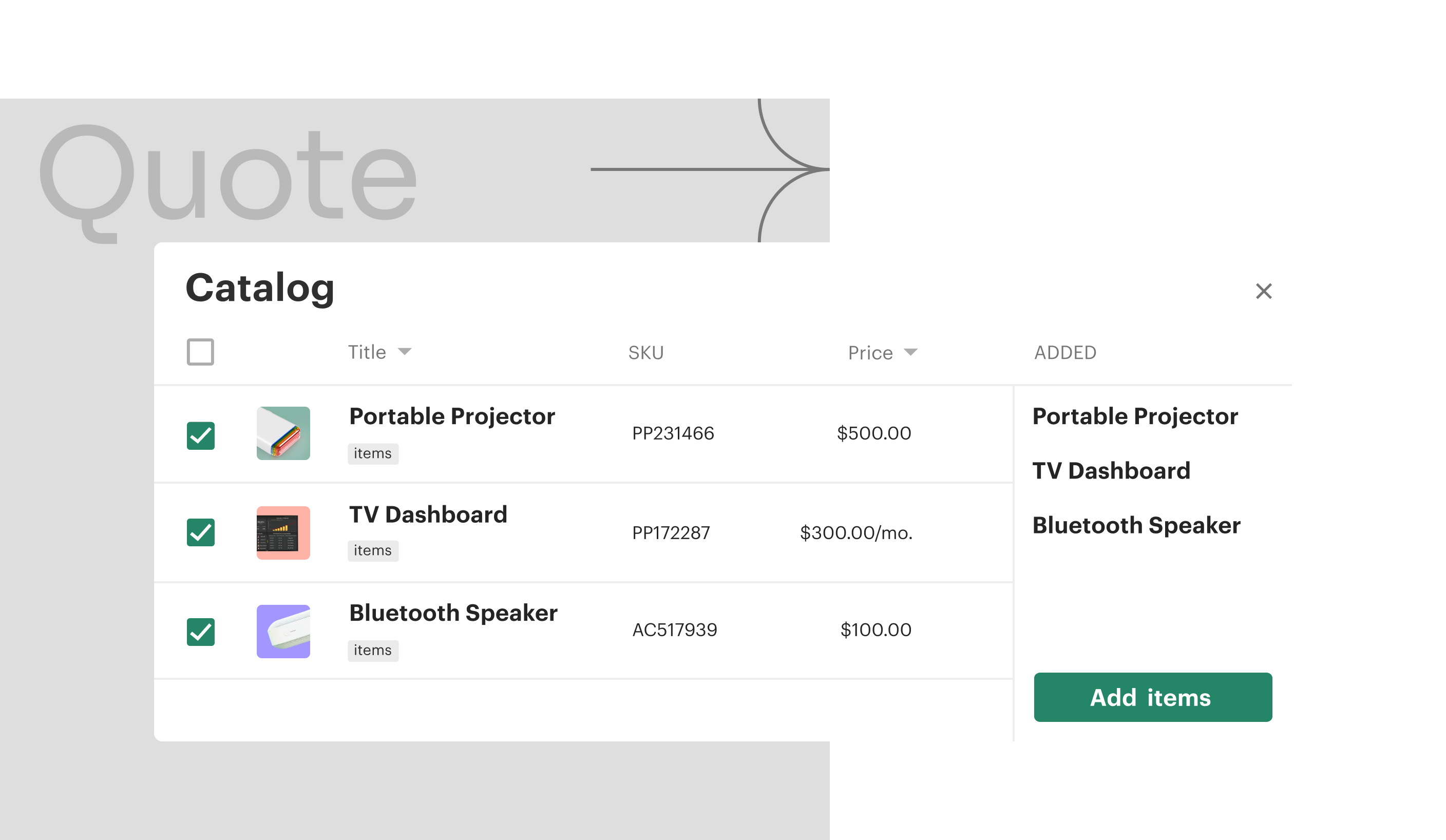Click the arrow graphic beside the Quote heading
This screenshot has width=1446, height=840.
(710, 169)
